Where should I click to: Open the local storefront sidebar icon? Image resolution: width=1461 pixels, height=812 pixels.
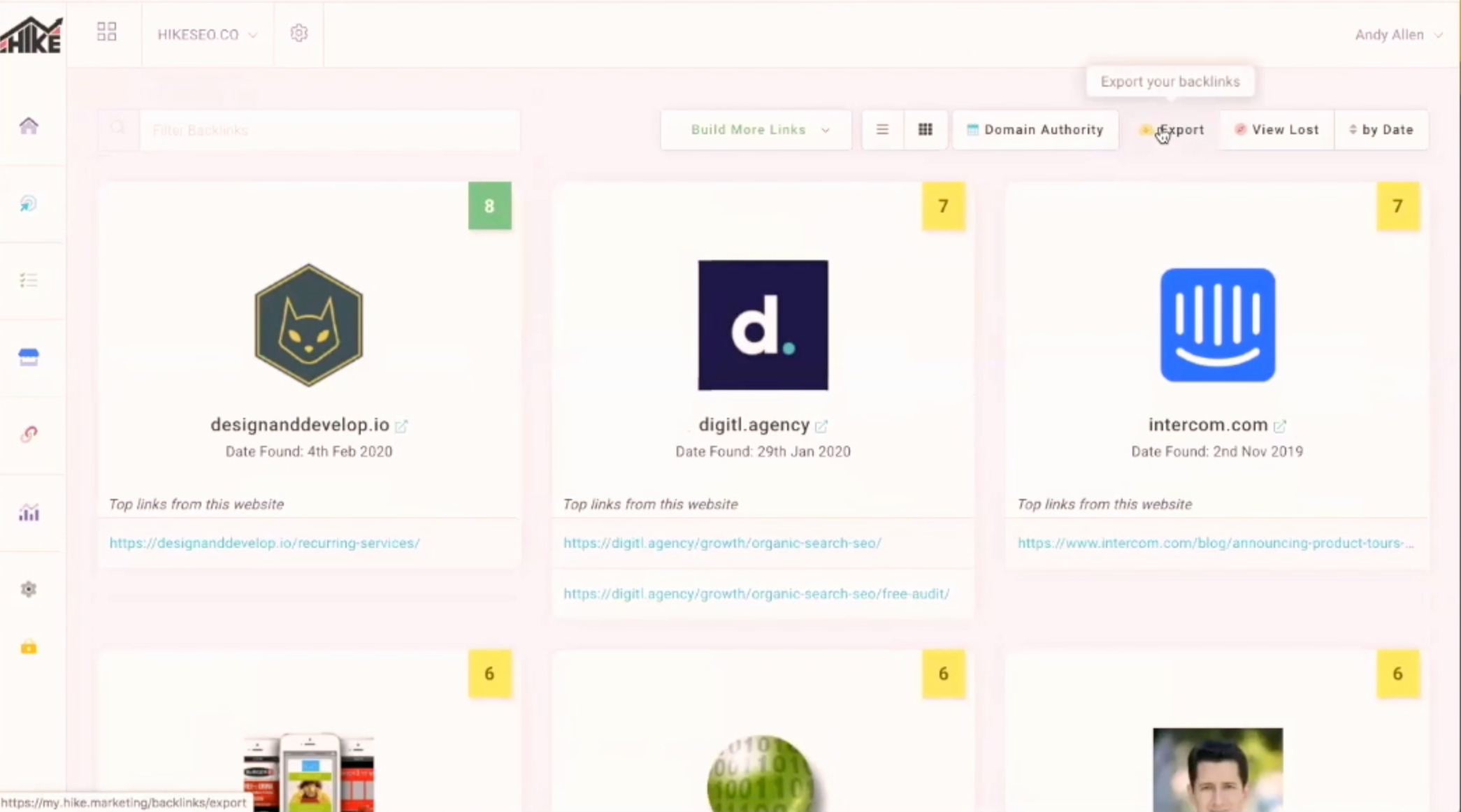pos(29,357)
